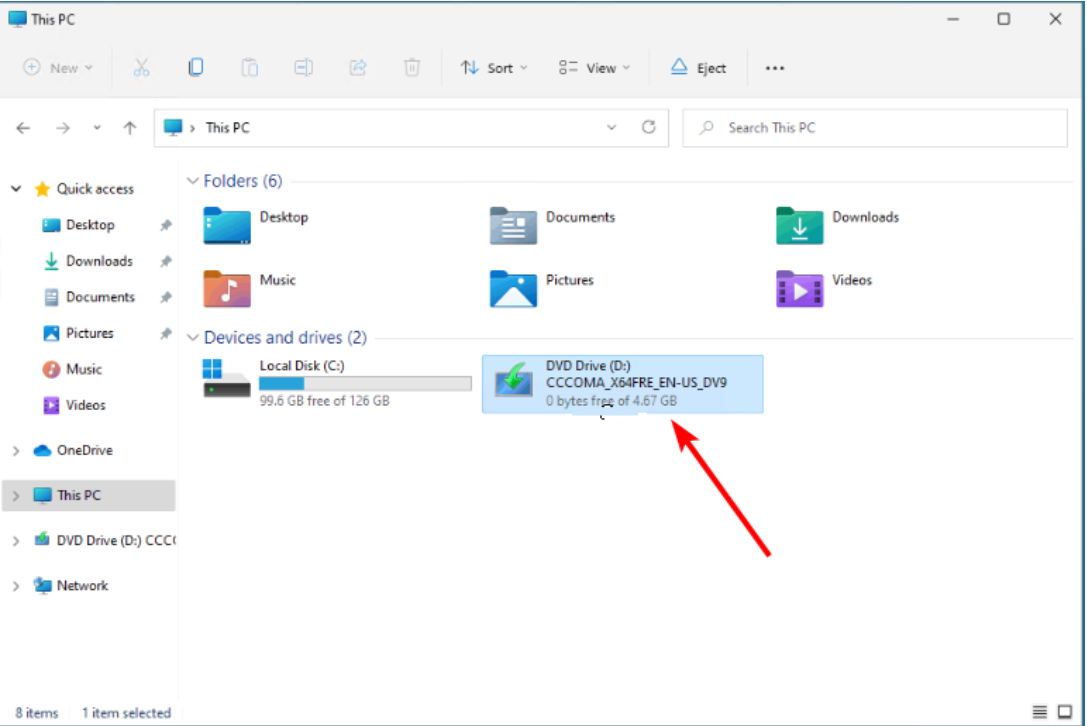Collapse the Devices and drives section
Image resolution: width=1087 pixels, height=726 pixels.
193,337
